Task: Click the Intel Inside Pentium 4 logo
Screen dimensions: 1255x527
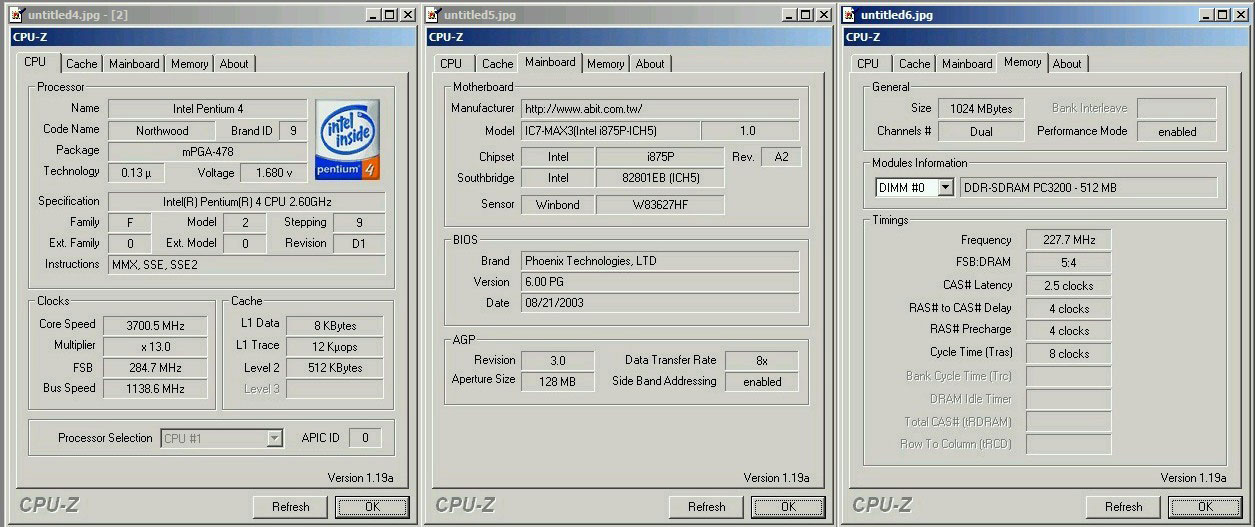Action: [x=347, y=138]
